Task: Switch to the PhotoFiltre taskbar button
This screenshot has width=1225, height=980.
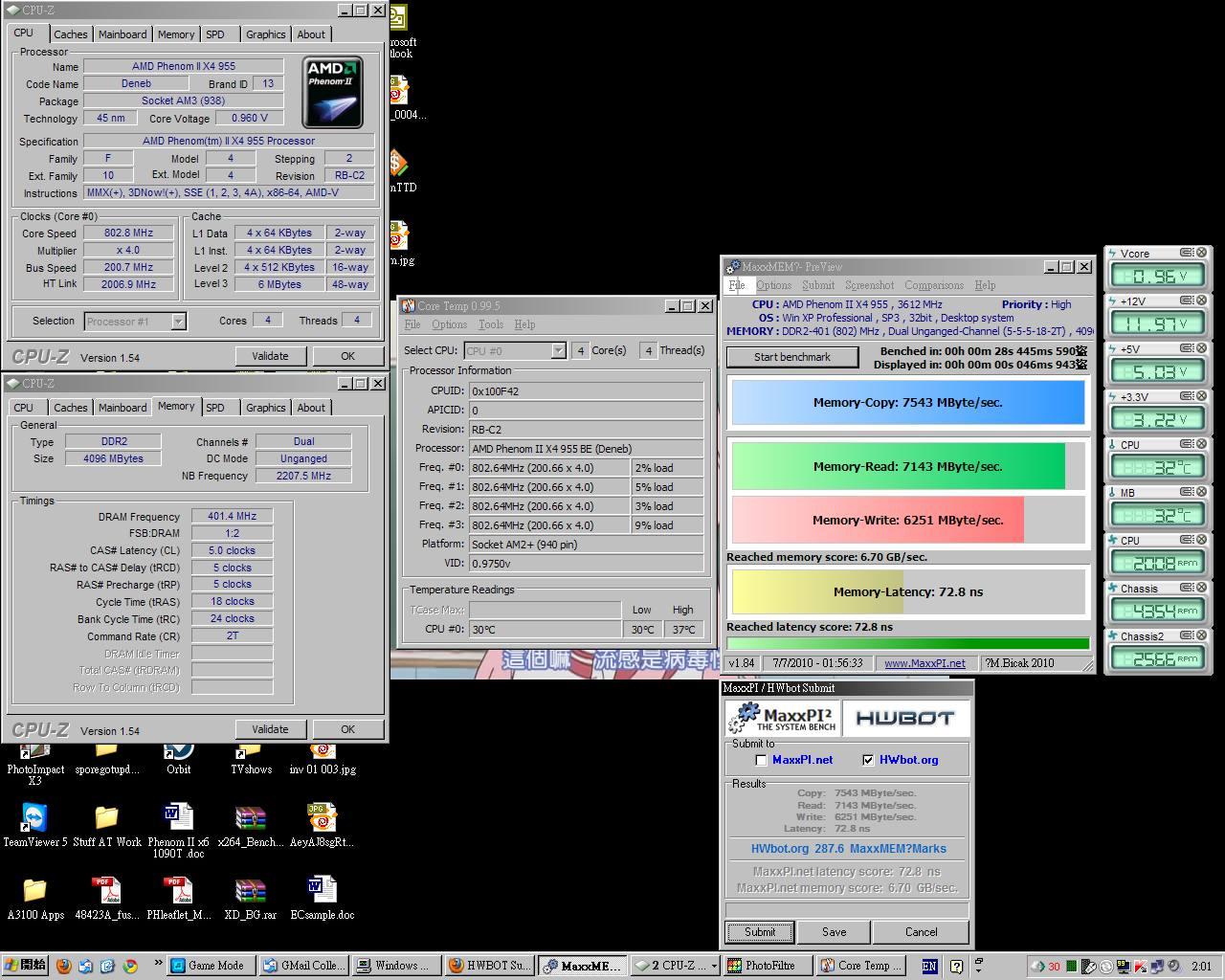Action: click(768, 966)
